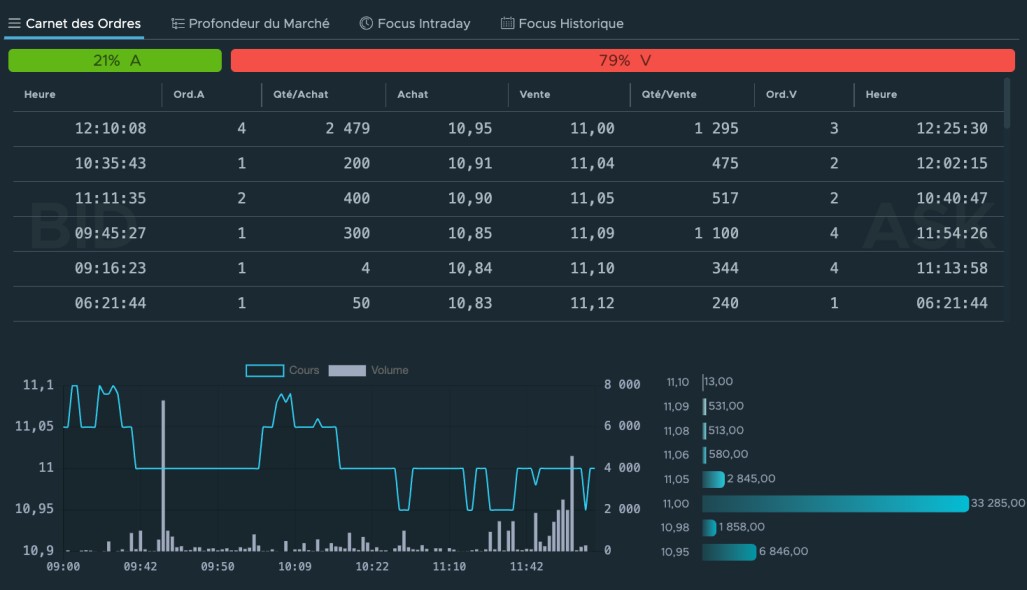Sort by the Vente column header
This screenshot has width=1027, height=590.
point(534,95)
